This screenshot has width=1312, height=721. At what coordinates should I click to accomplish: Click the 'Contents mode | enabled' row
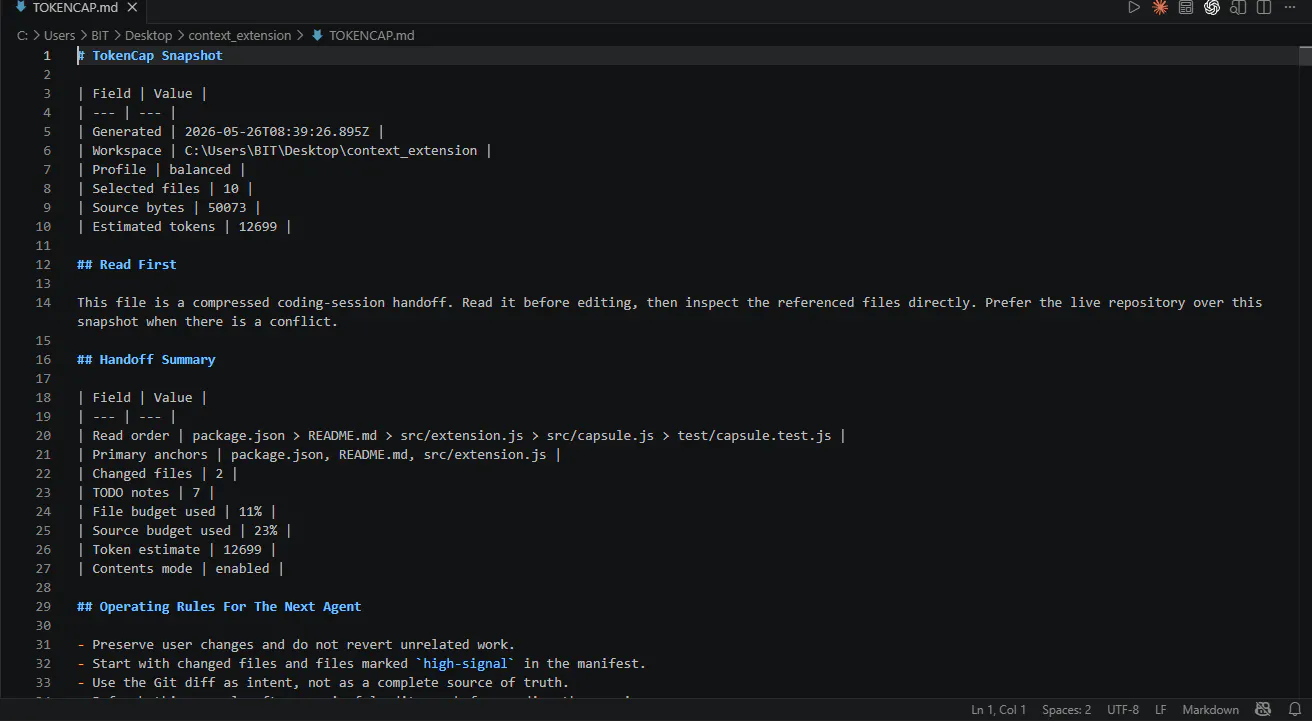[x=181, y=569]
